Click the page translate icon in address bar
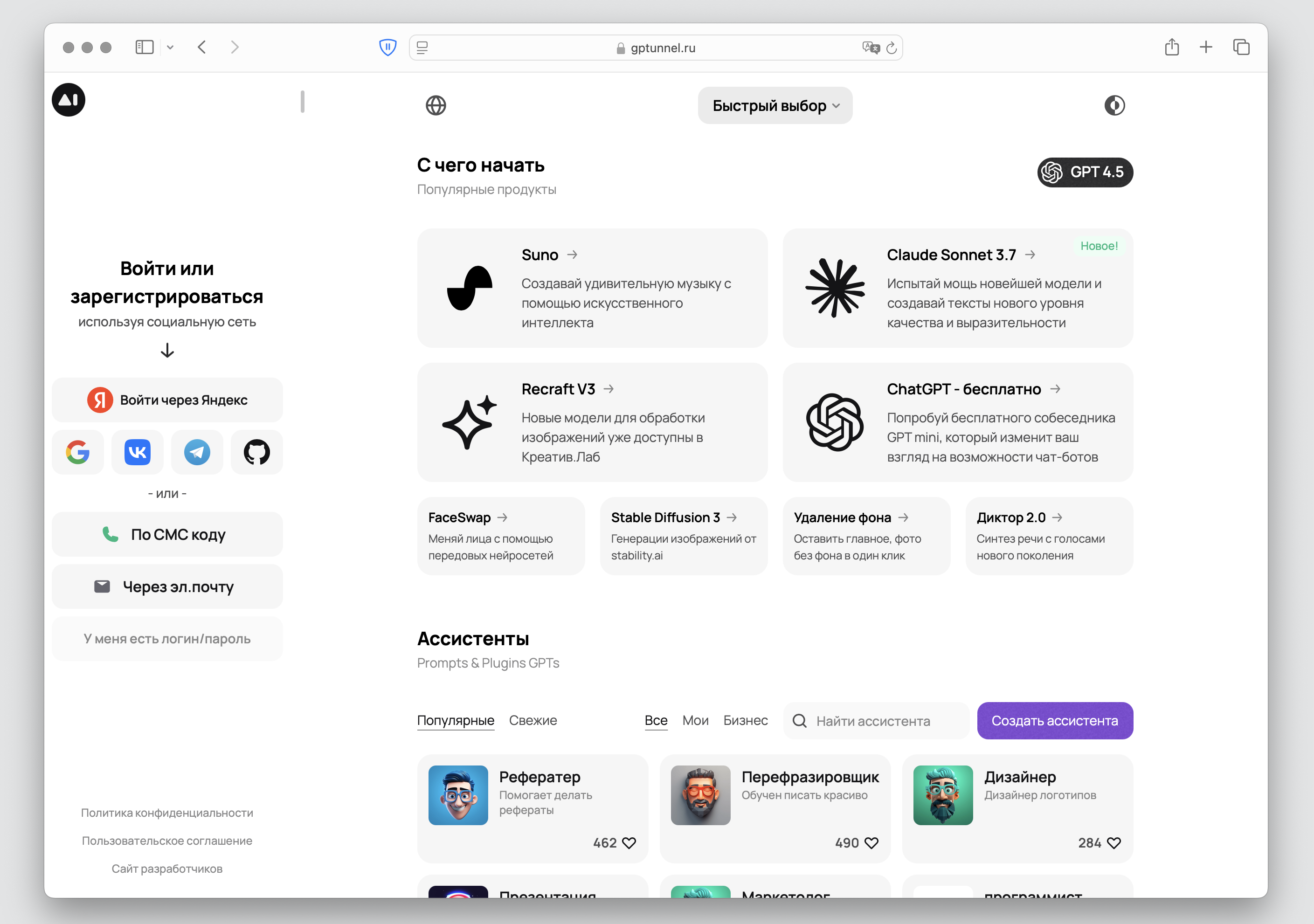1314x924 pixels. coord(870,48)
